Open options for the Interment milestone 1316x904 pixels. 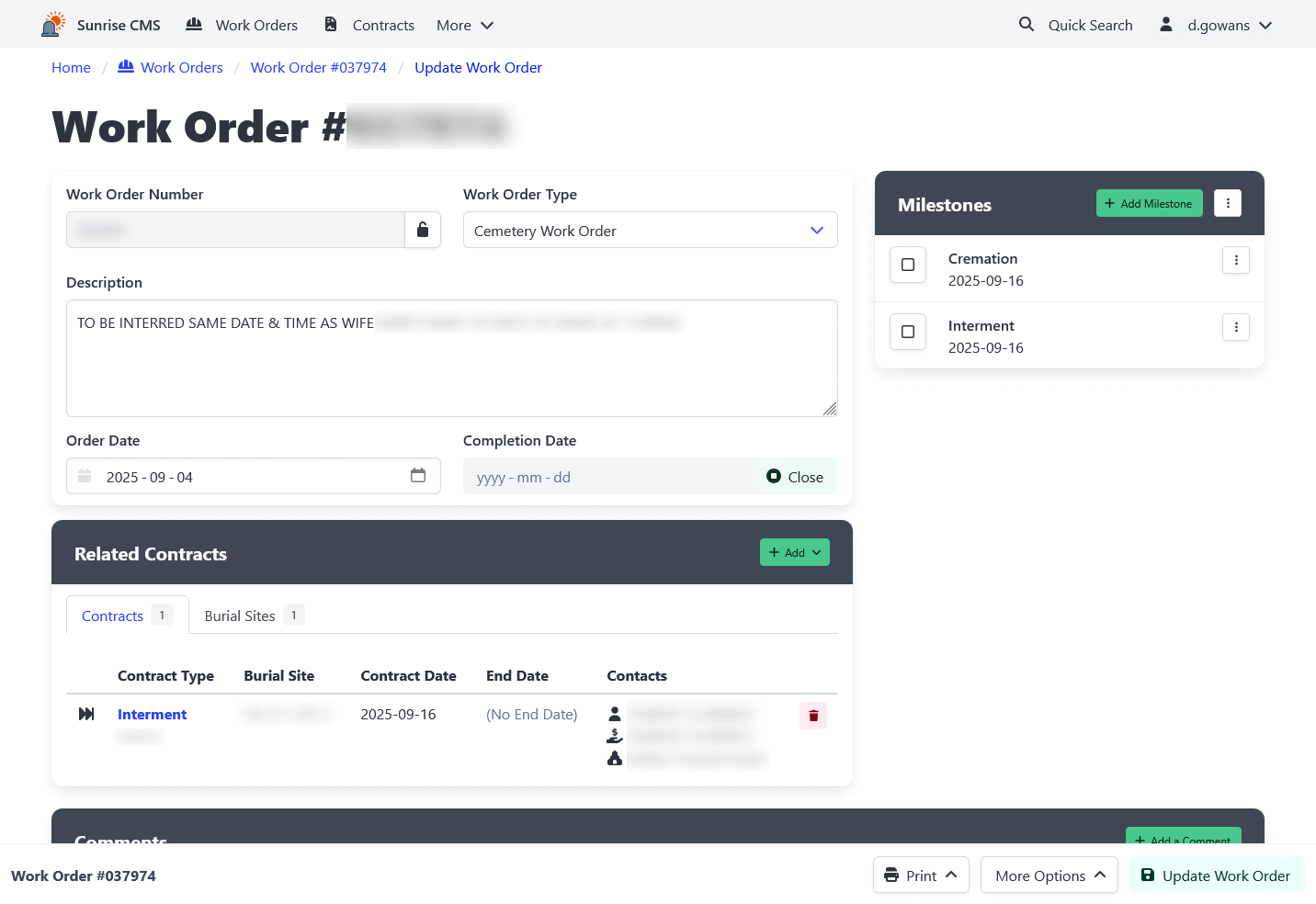[1236, 327]
